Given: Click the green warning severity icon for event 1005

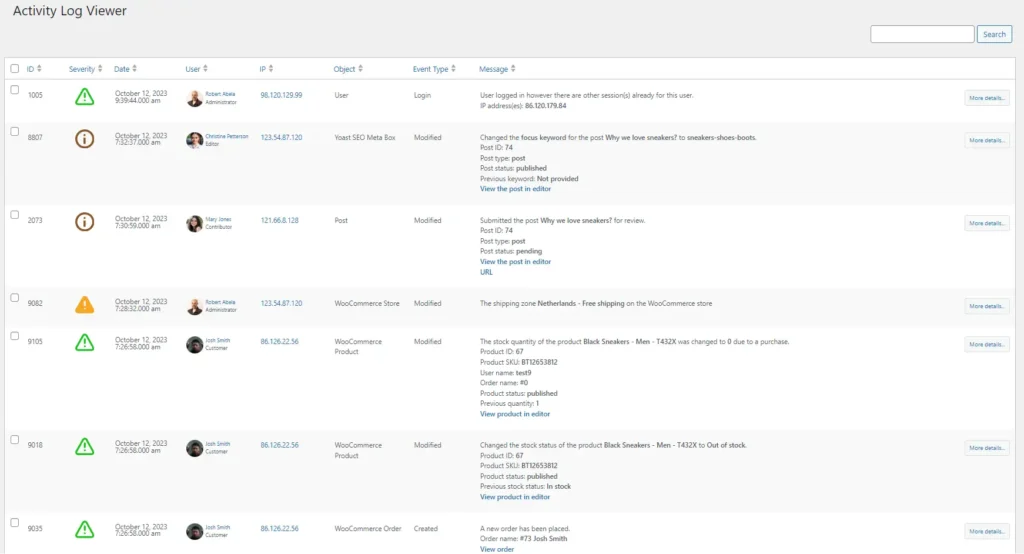Looking at the screenshot, I should pyautogui.click(x=85, y=97).
